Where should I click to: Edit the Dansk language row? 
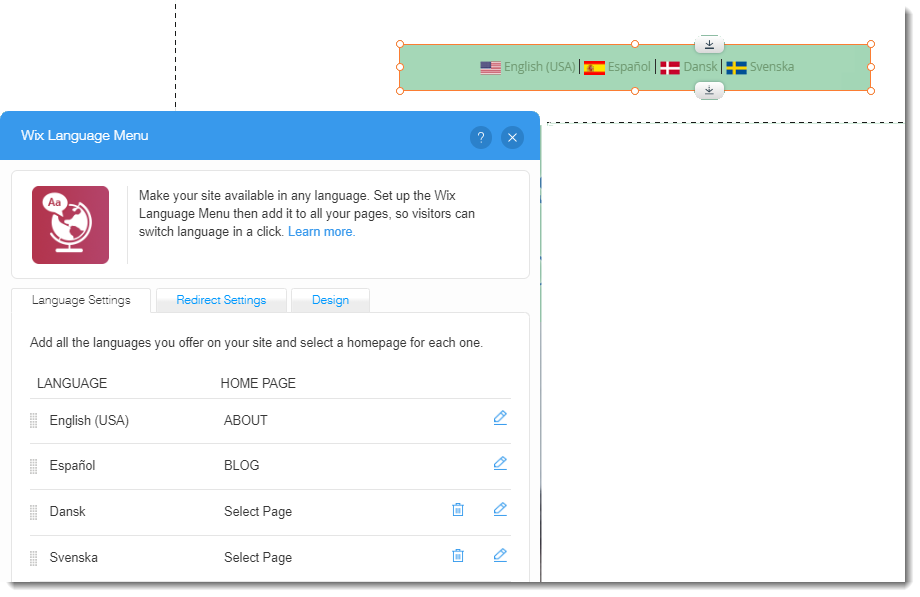[500, 510]
